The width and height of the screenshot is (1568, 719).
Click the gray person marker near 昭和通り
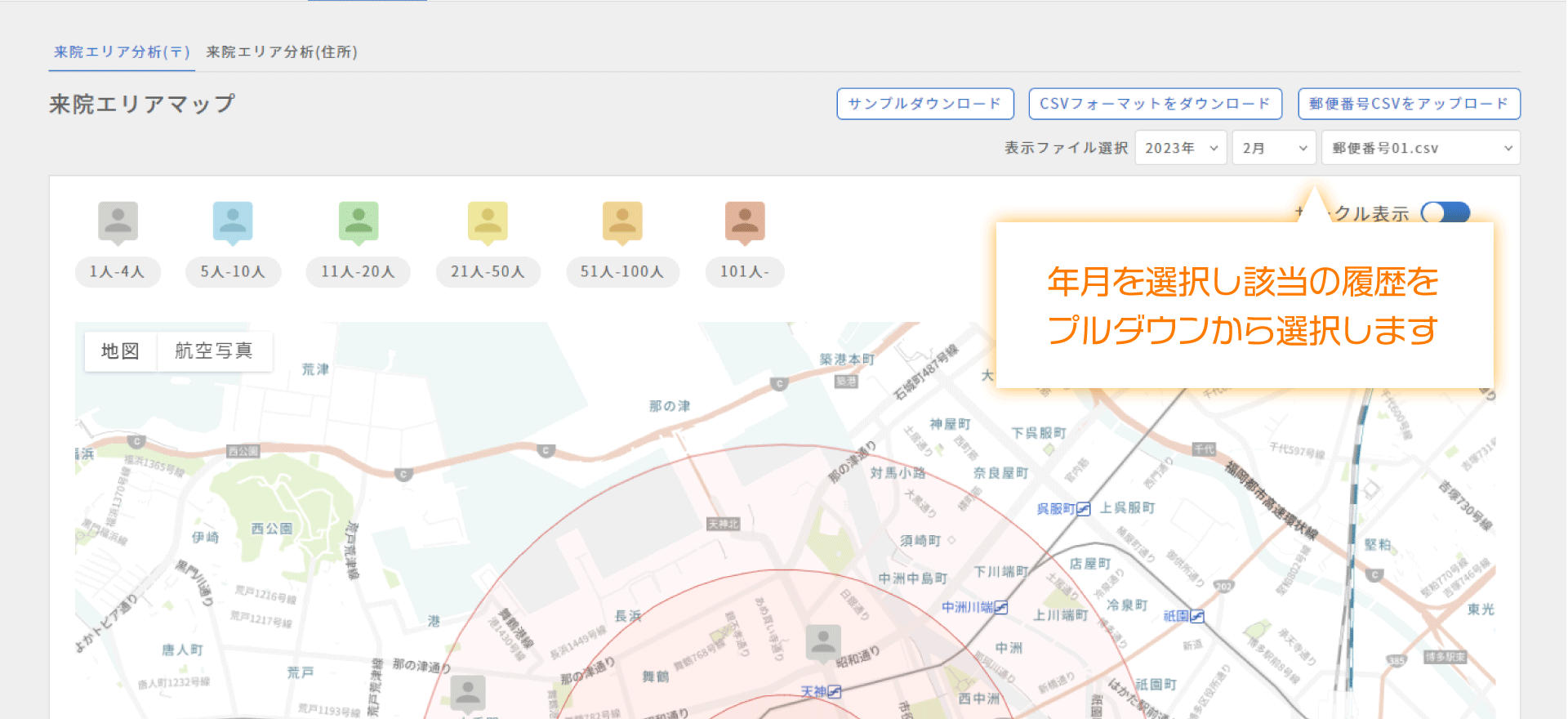tap(823, 644)
